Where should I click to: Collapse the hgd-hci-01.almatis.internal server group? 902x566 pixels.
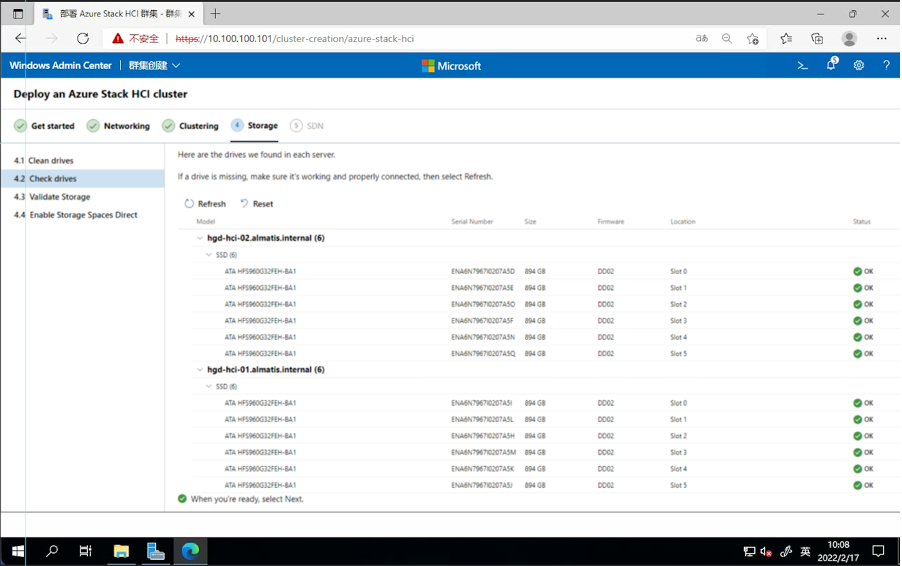200,370
